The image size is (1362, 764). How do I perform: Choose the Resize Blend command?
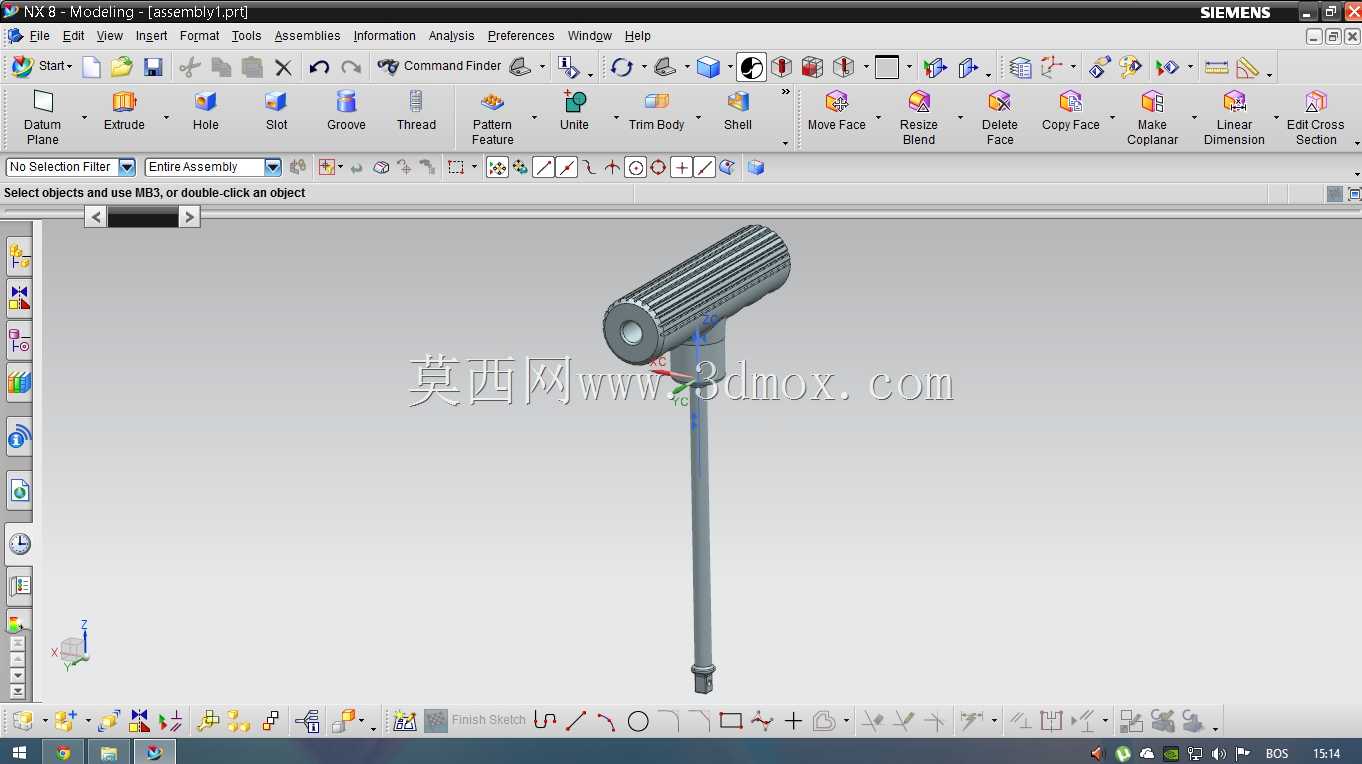pyautogui.click(x=919, y=117)
